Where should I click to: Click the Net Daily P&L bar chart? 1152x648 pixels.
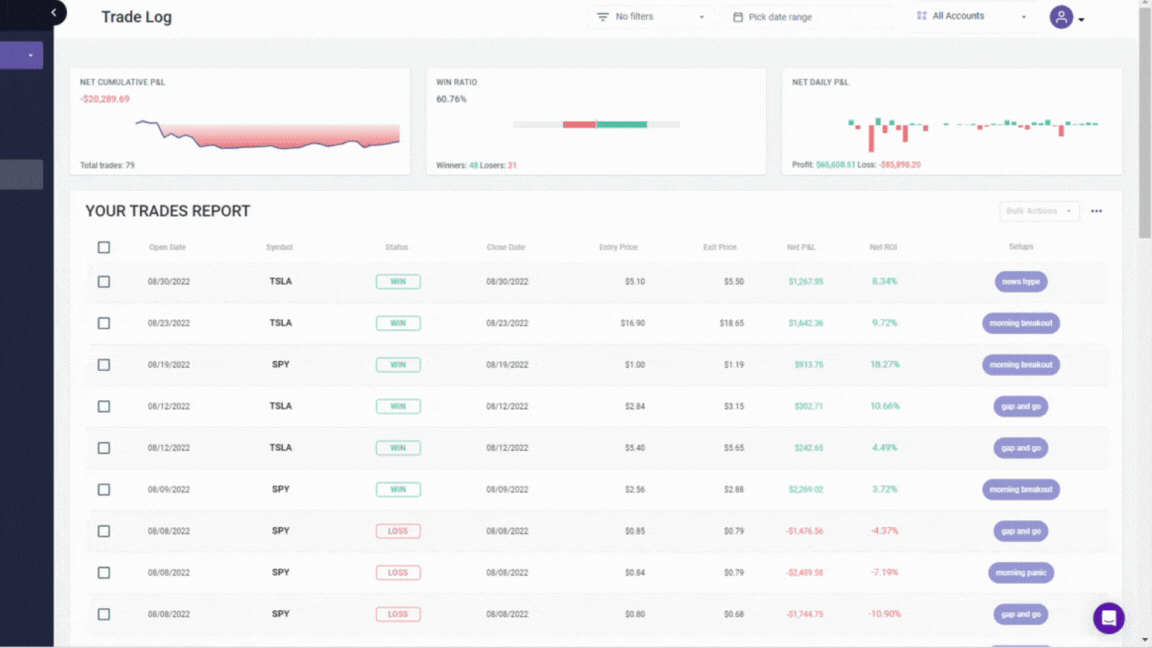click(x=973, y=133)
